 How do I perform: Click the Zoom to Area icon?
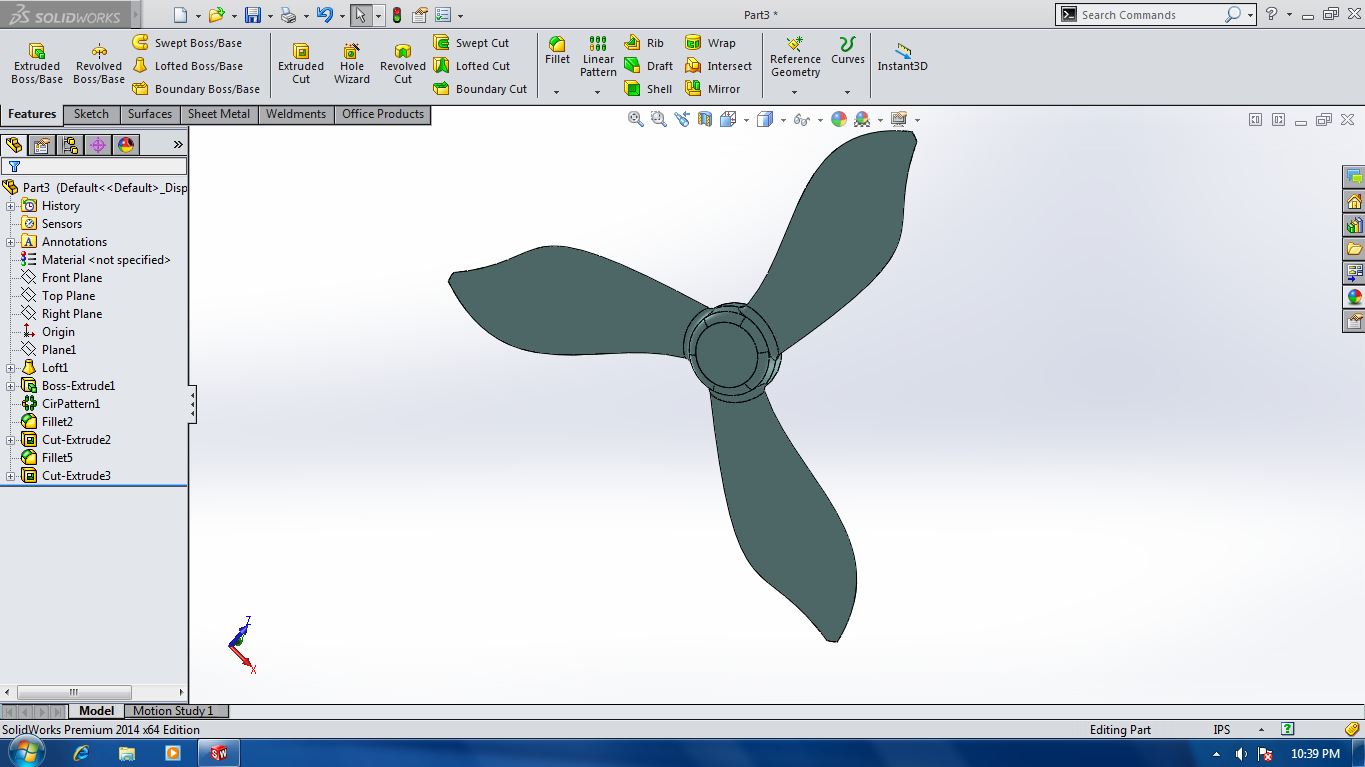tap(658, 119)
